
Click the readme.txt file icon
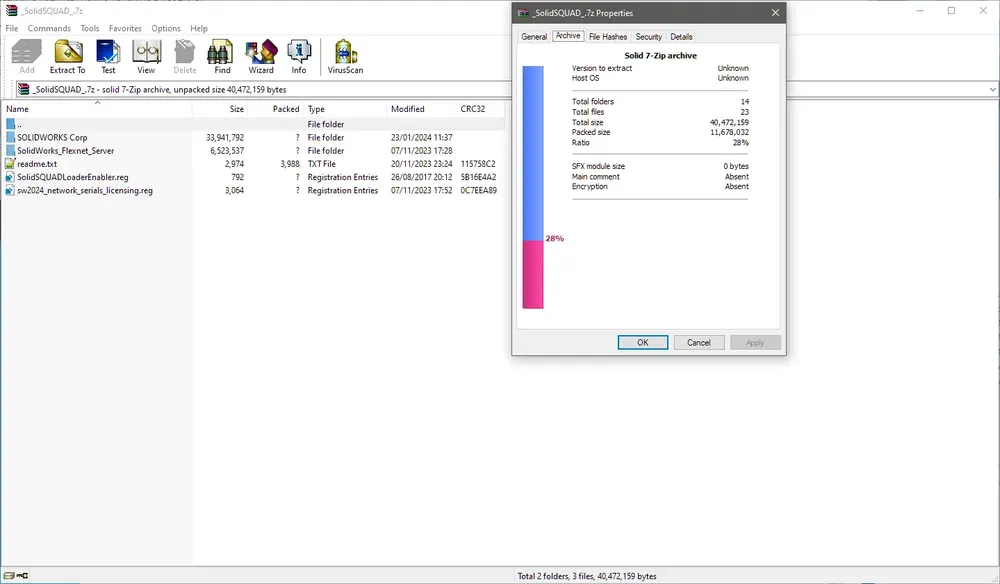(x=10, y=164)
